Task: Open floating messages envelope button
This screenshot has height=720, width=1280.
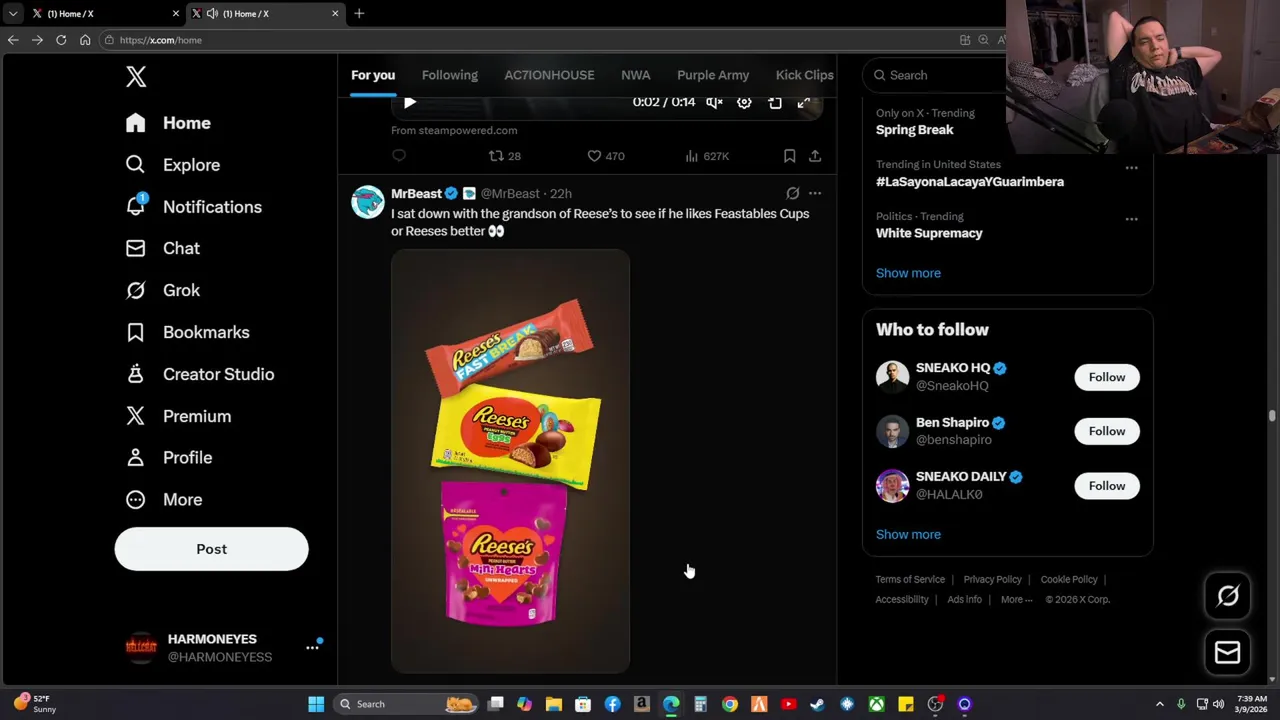Action: [x=1227, y=653]
